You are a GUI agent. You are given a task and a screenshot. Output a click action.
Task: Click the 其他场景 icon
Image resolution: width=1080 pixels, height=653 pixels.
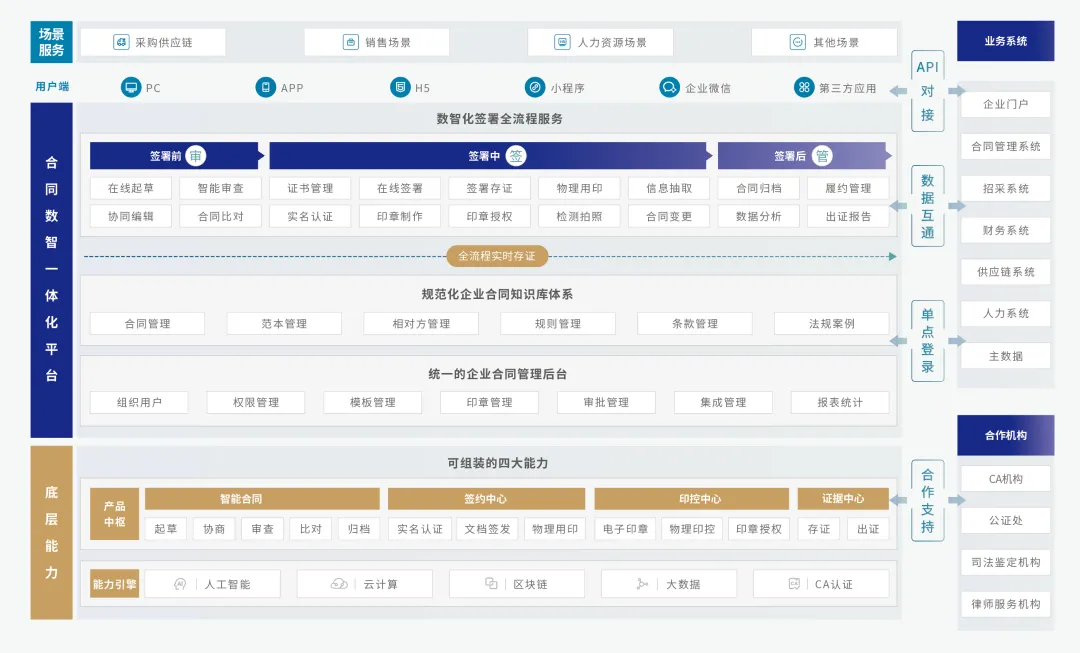[x=798, y=42]
